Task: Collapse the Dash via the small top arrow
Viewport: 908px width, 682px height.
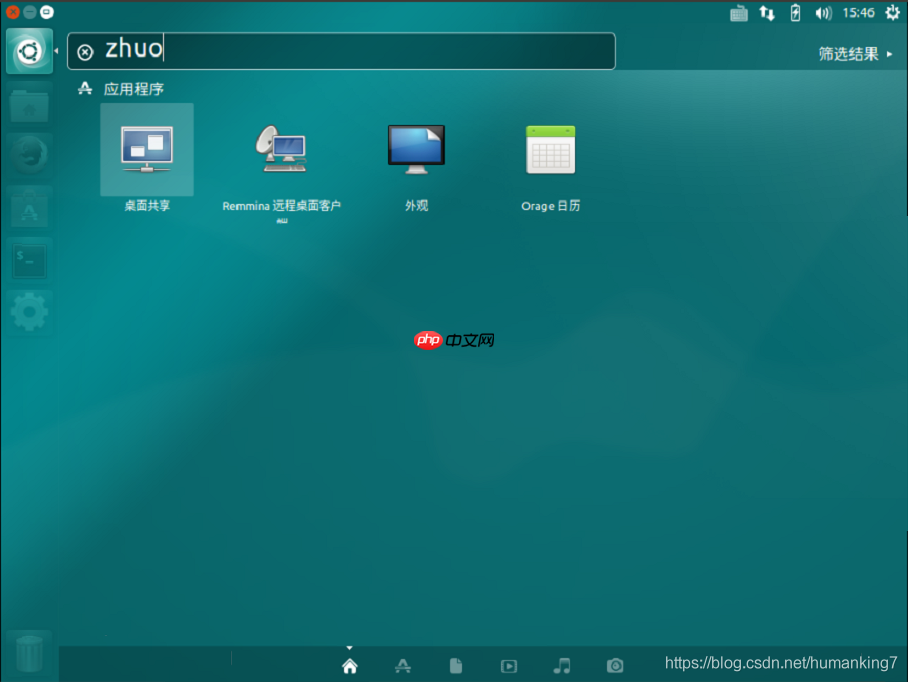Action: pos(349,646)
